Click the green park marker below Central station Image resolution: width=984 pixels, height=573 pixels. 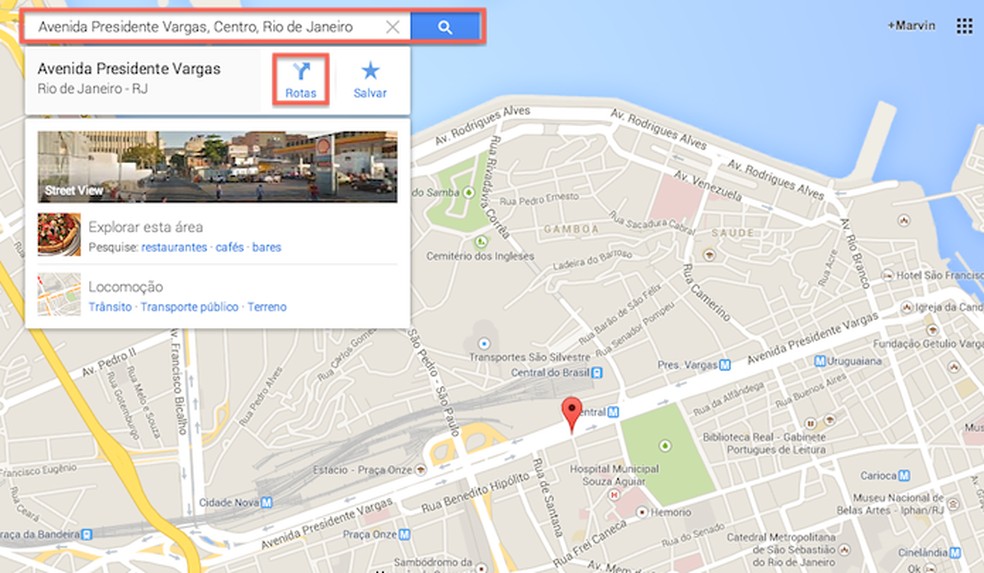[x=665, y=446]
